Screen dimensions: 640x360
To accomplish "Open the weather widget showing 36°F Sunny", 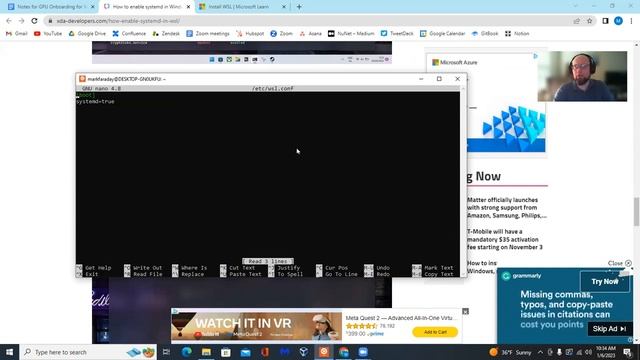I will pyautogui.click(x=510, y=352).
